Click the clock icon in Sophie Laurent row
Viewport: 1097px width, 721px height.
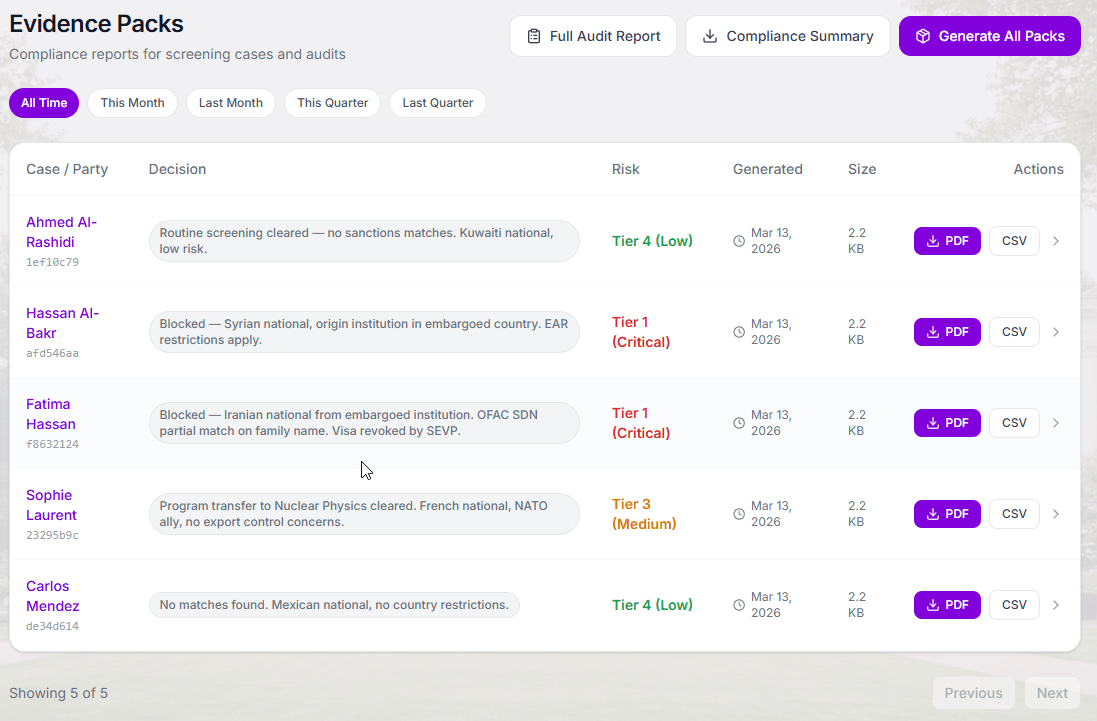739,514
